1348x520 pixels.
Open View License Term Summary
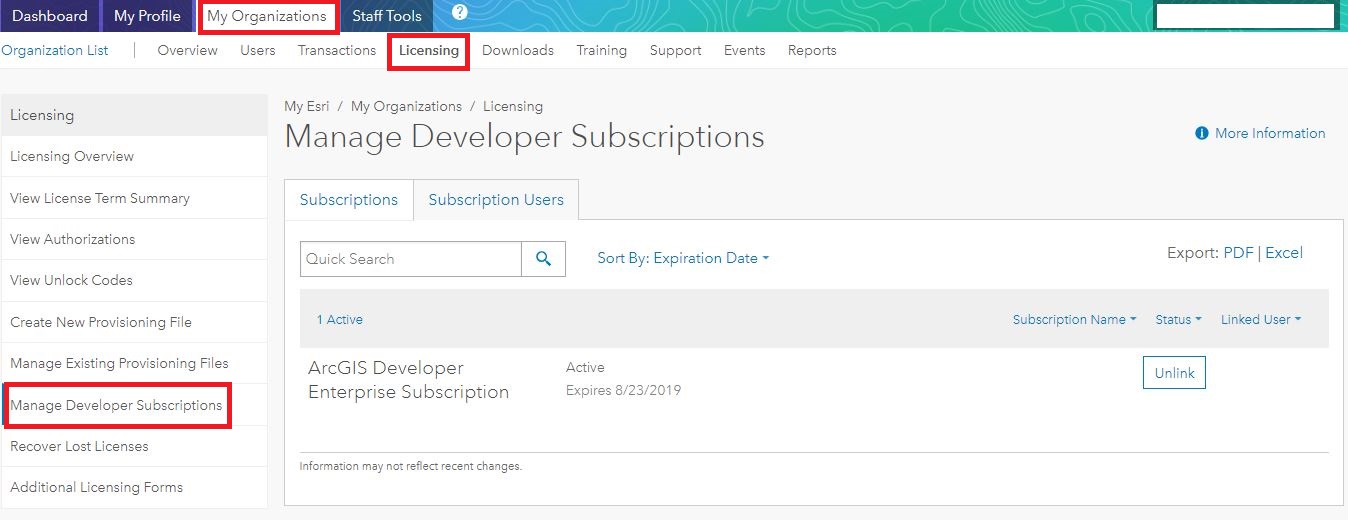pos(134,198)
